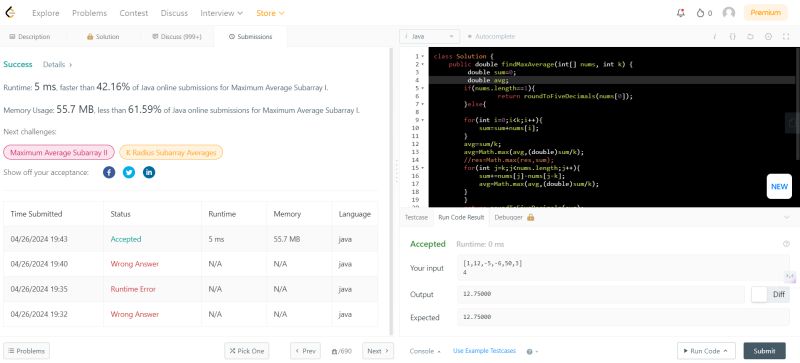Share acceptance on Twitter icon
This screenshot has height=363, width=800.
point(129,173)
